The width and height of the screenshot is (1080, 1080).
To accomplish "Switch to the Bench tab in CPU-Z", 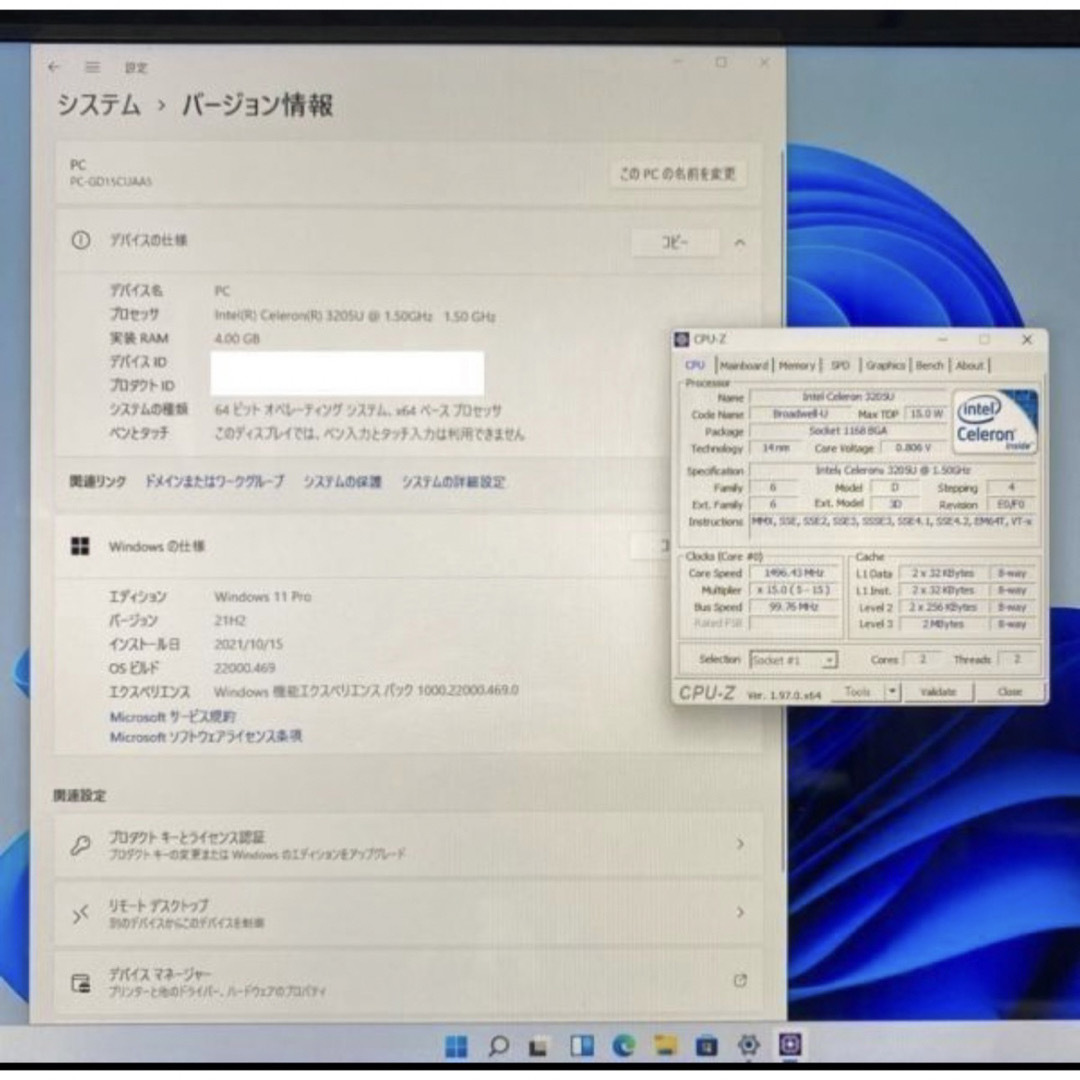I will coord(929,365).
